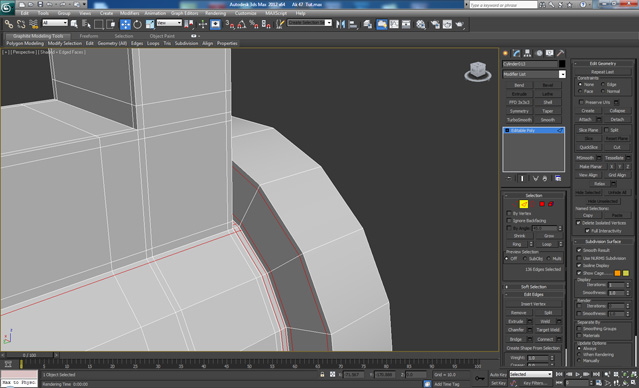The height and width of the screenshot is (388, 639).
Task: Click Configure Modifier Sets icon
Action: tap(558, 179)
